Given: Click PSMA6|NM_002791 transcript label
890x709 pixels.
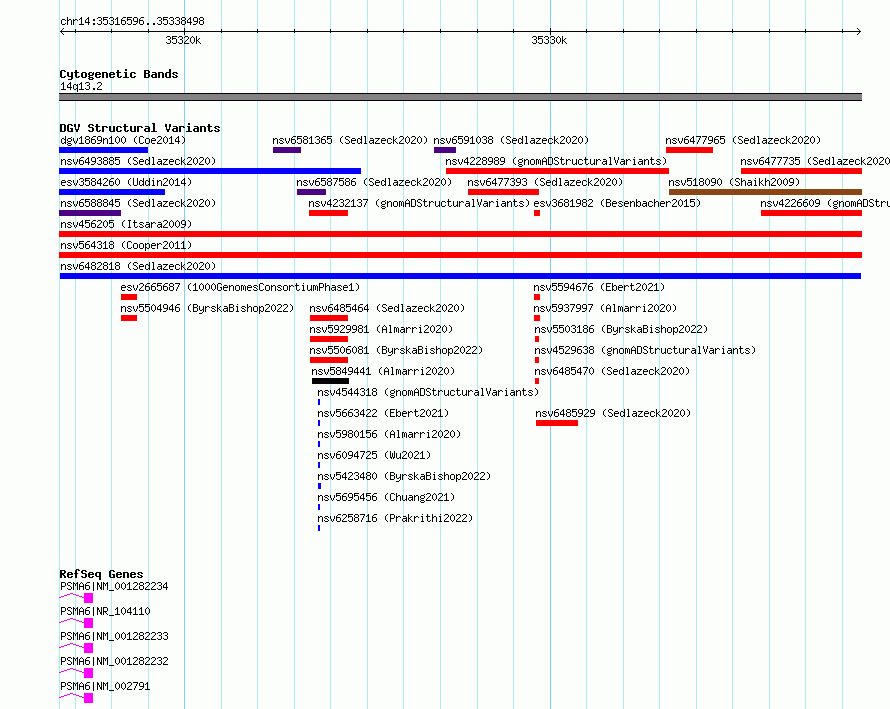Looking at the screenshot, I should (x=105, y=686).
